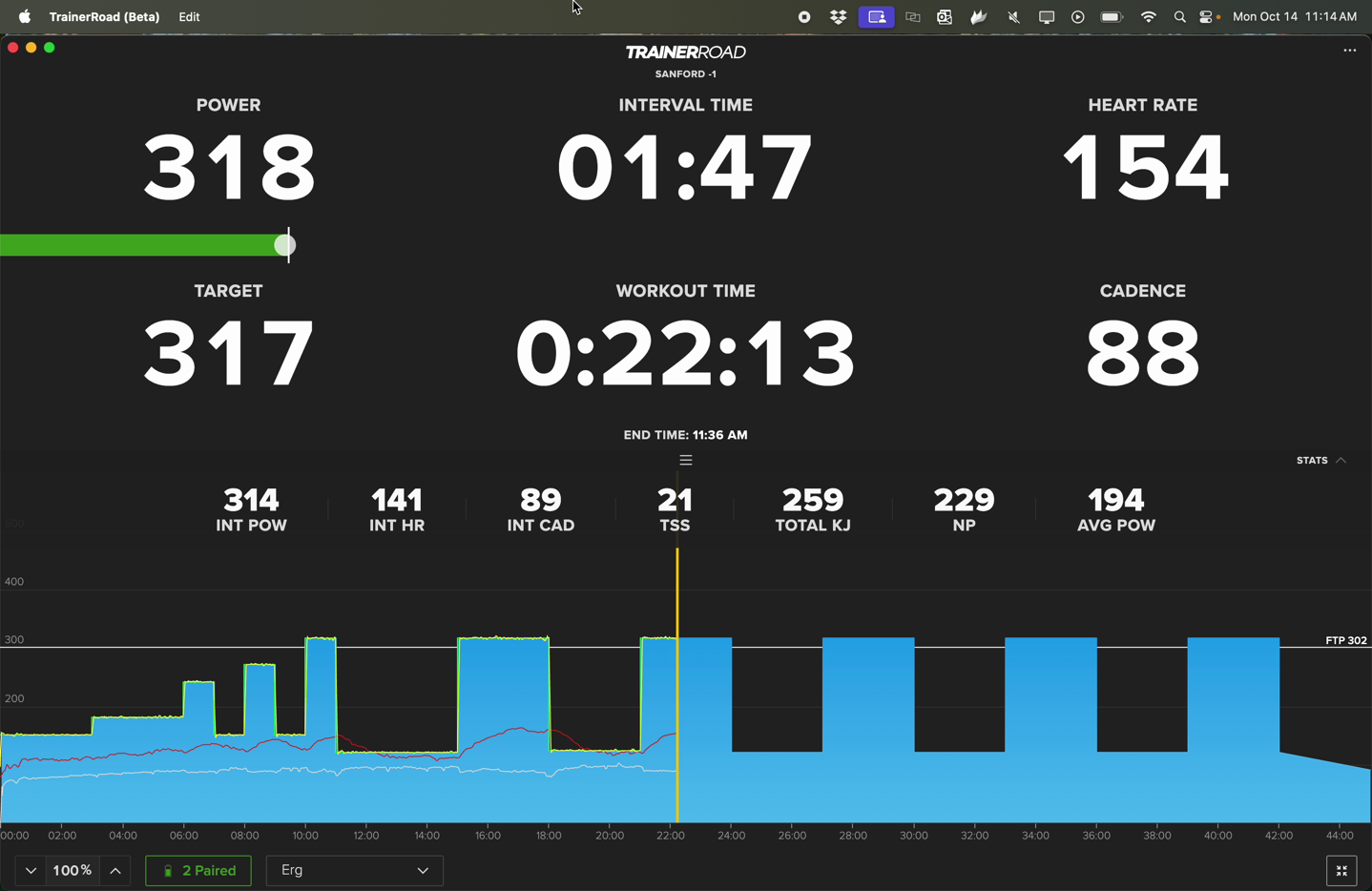Increase workout intensity with up chevron
Viewport: 1372px width, 891px height.
115,871
